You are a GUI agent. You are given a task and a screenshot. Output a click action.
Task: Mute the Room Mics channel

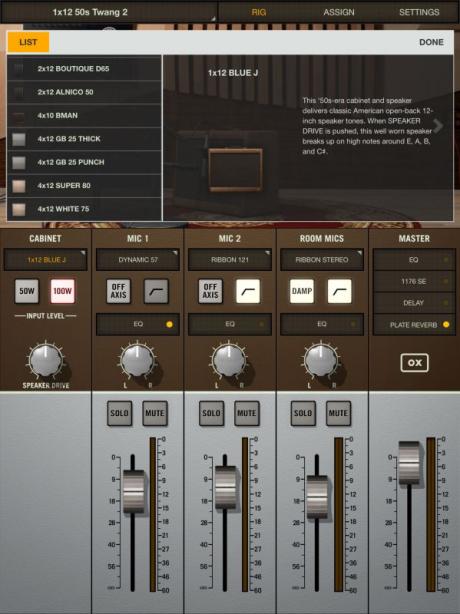(338, 413)
